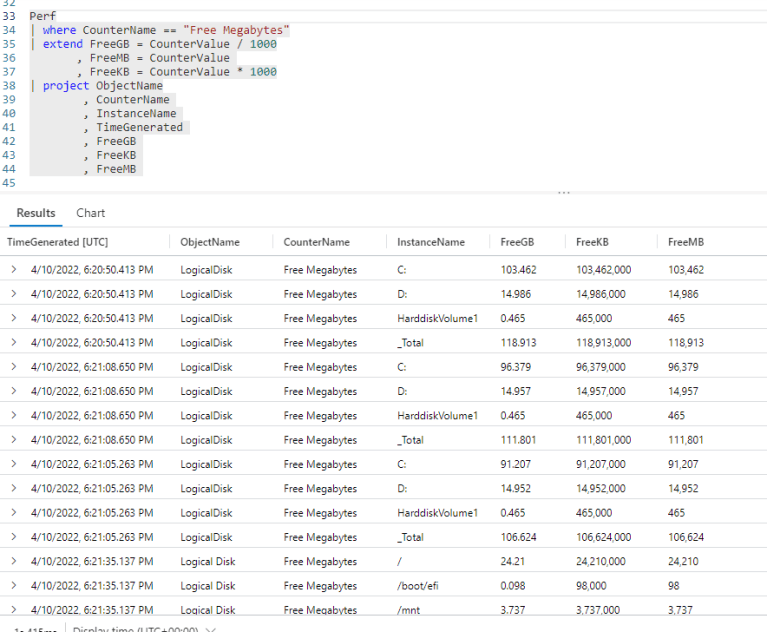
Task: Sort by CounterName column header
Action: pos(316,242)
